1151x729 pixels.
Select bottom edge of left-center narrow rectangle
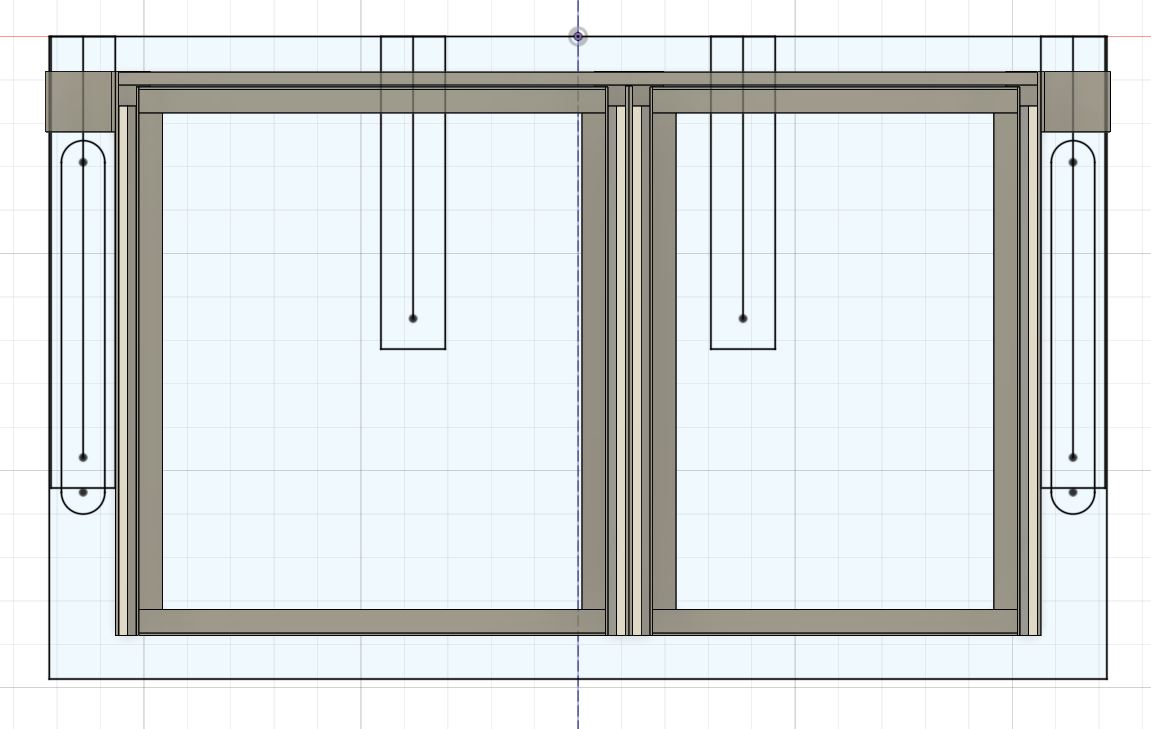click(x=413, y=349)
